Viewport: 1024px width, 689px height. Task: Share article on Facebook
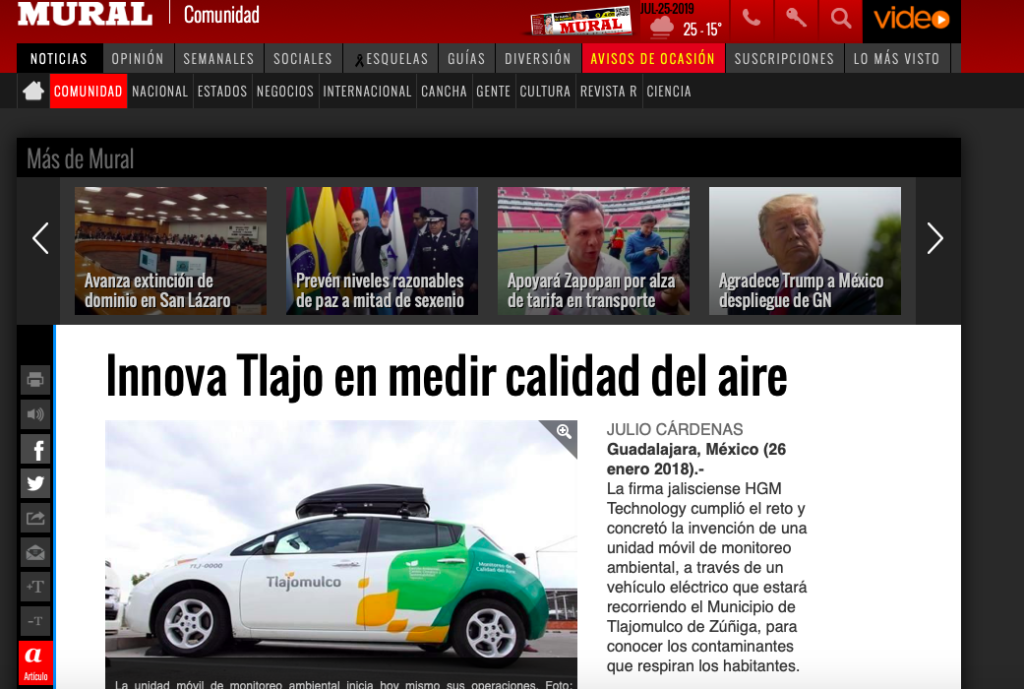(35, 449)
